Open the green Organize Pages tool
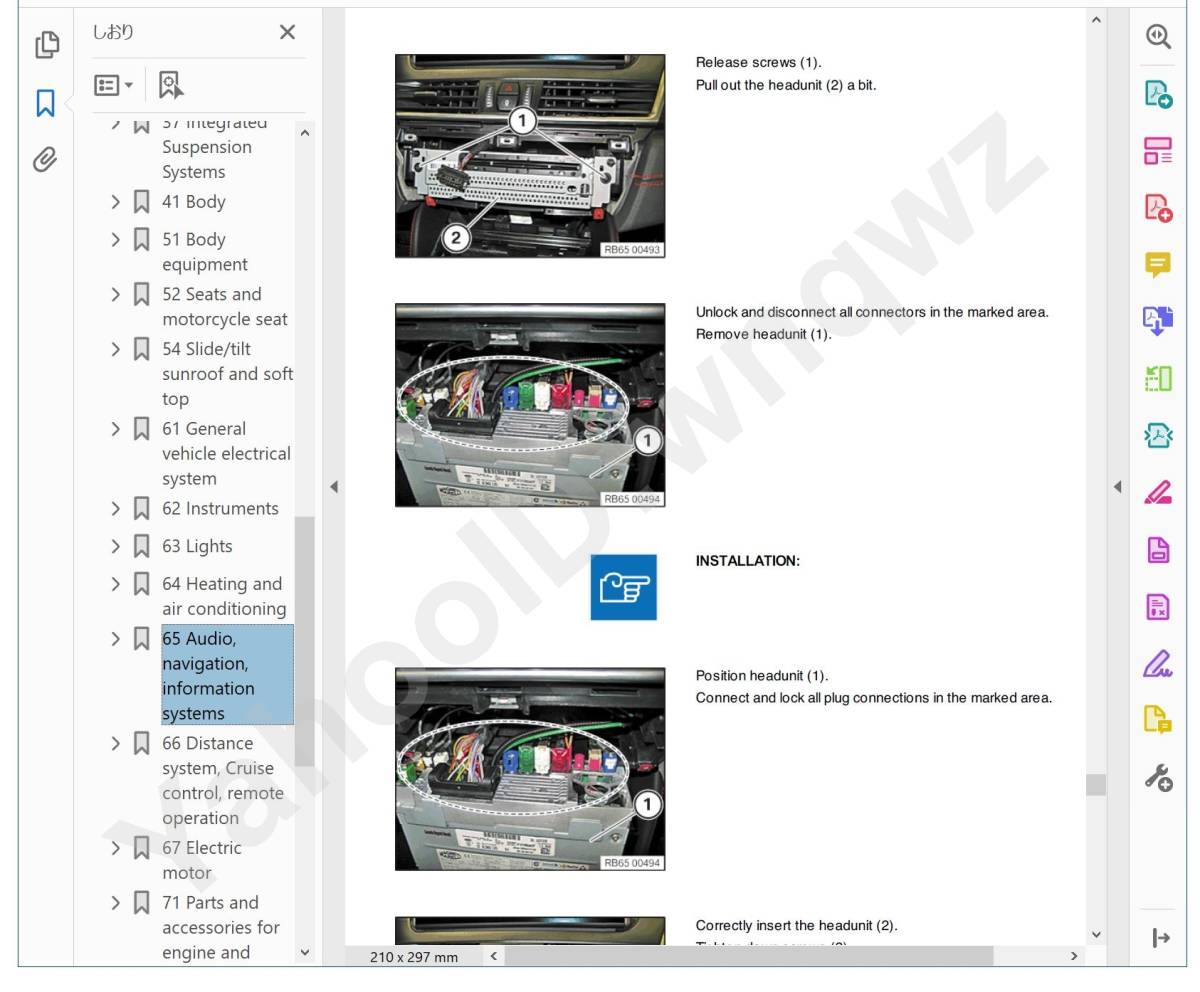Screen dimensions: 1200x992 coord(1158,378)
